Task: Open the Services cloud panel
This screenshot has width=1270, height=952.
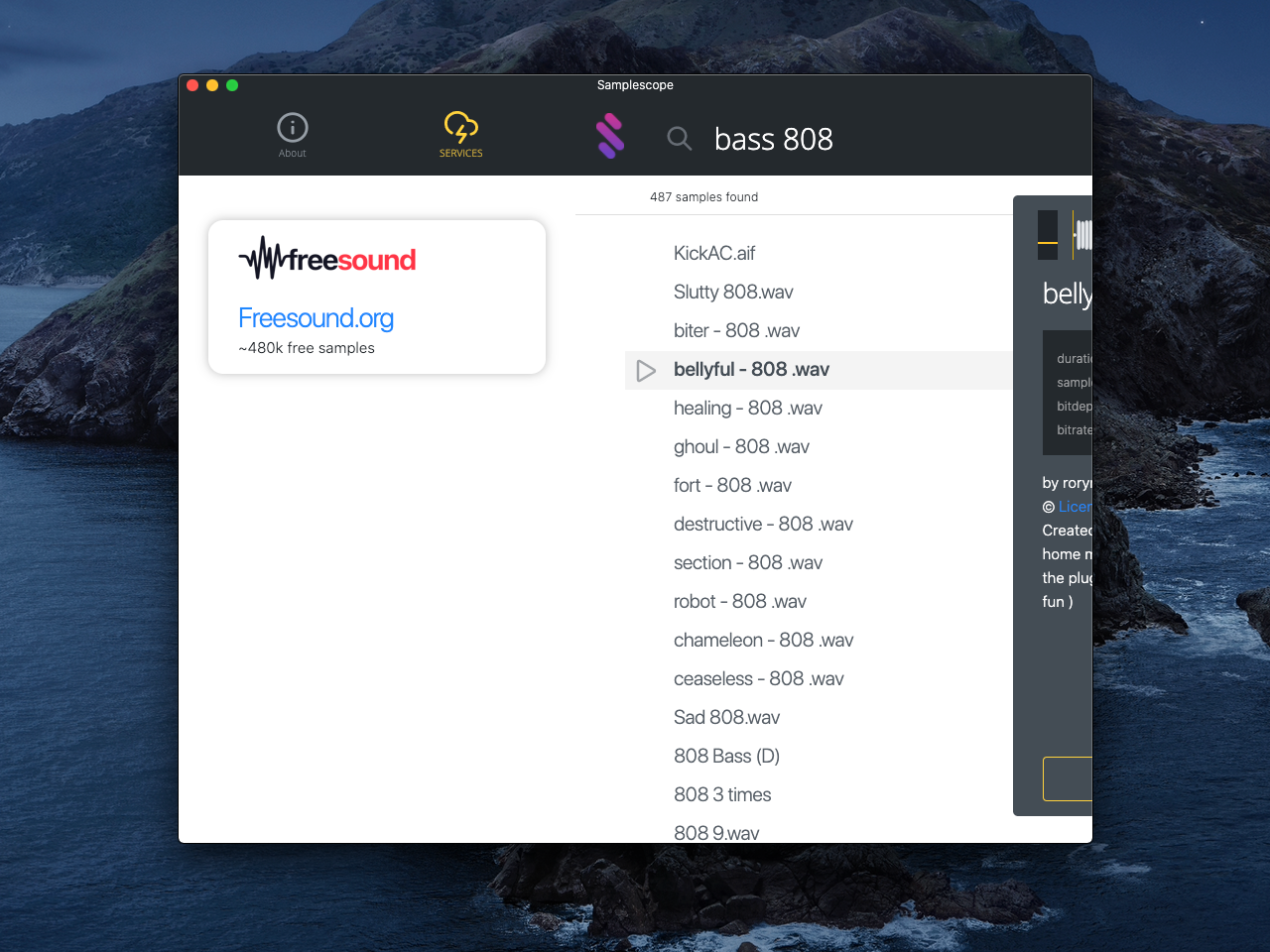Action: [x=460, y=134]
